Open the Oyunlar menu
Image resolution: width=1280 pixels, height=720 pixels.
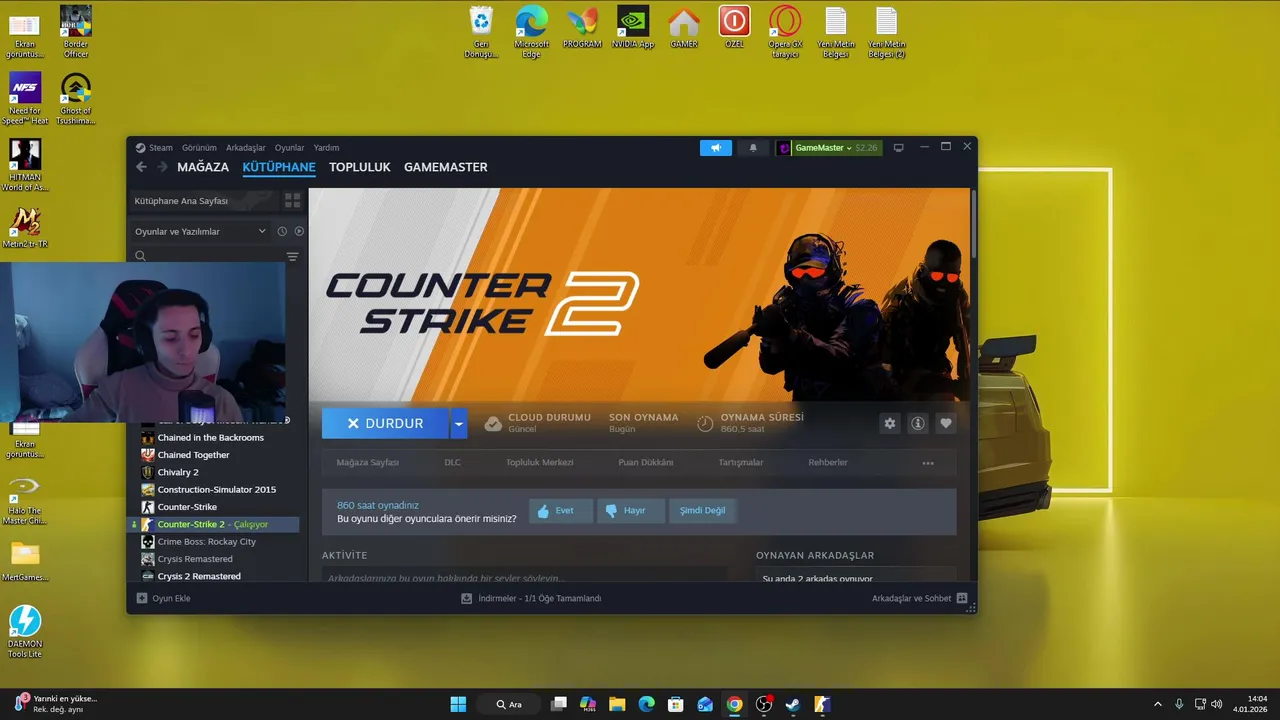tap(289, 148)
